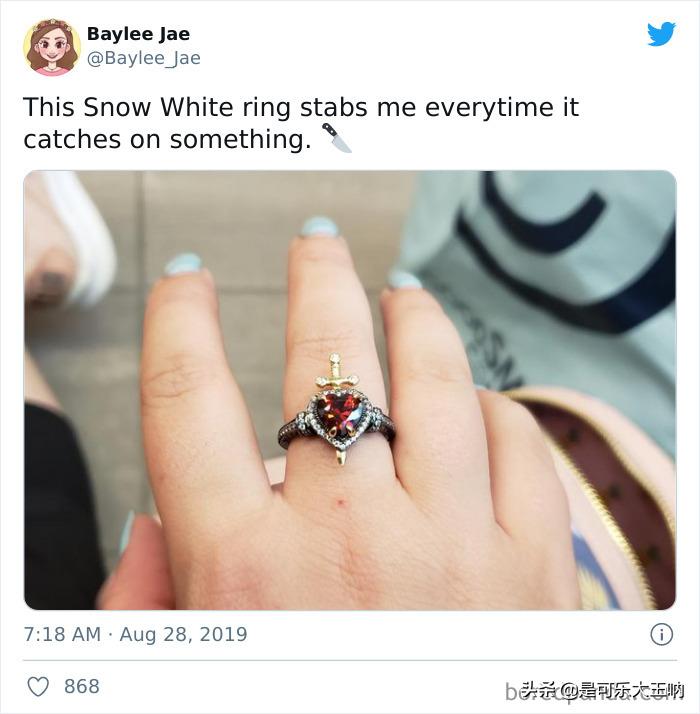
Task: Visit the @Baylee_Jae handle link
Action: point(143,58)
